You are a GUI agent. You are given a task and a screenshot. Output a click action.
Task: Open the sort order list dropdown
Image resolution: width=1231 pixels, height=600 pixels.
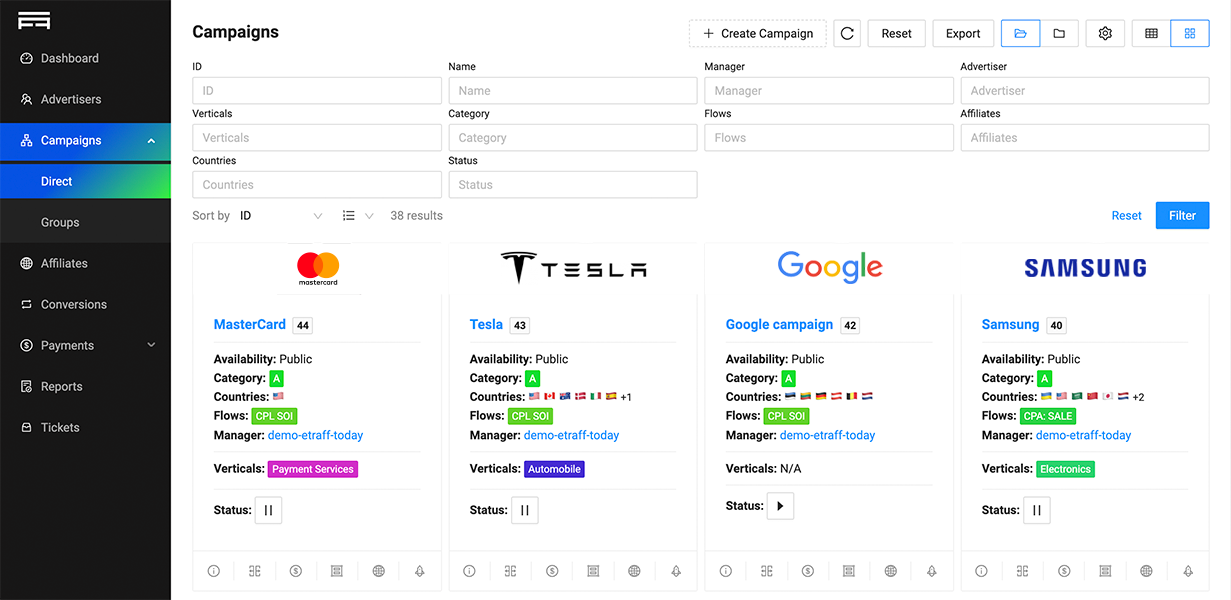[x=357, y=216]
